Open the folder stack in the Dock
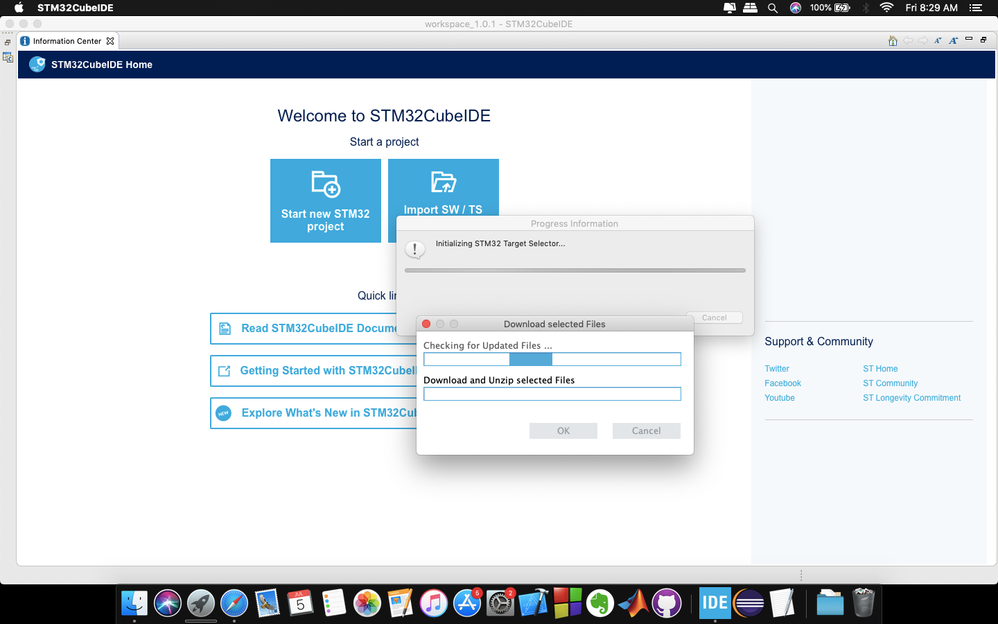This screenshot has height=624, width=998. [830, 603]
